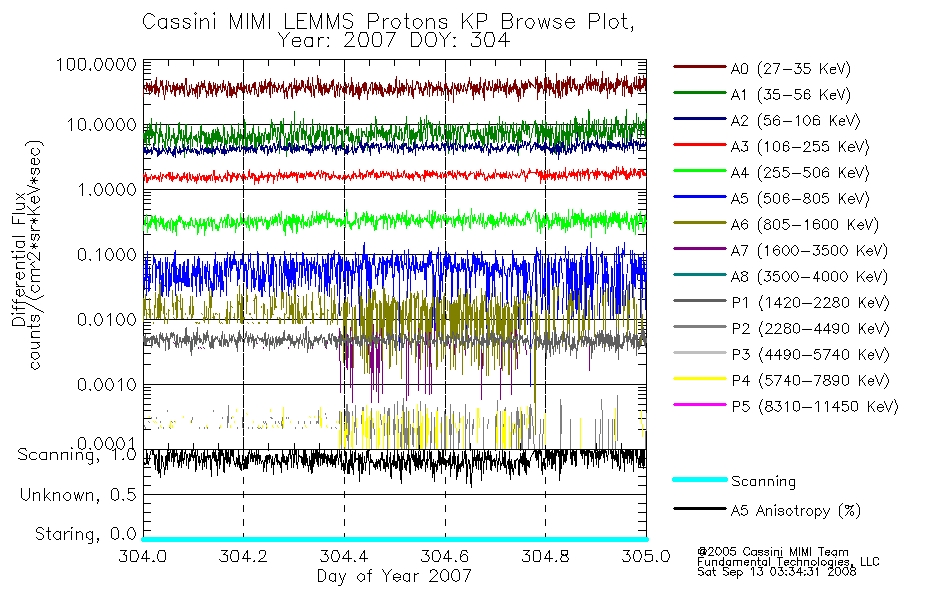Click the black A5 Anisotropy legend line
This screenshot has width=950, height=600.
coord(699,509)
